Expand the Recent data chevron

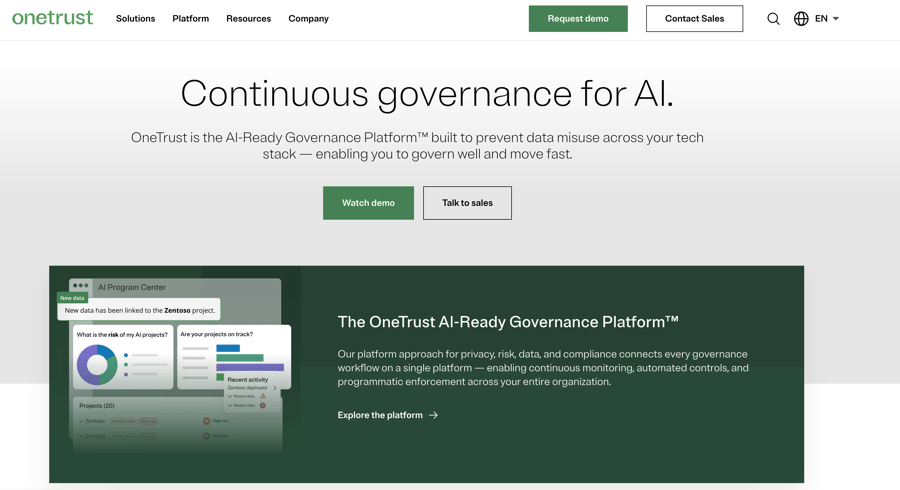click(230, 396)
